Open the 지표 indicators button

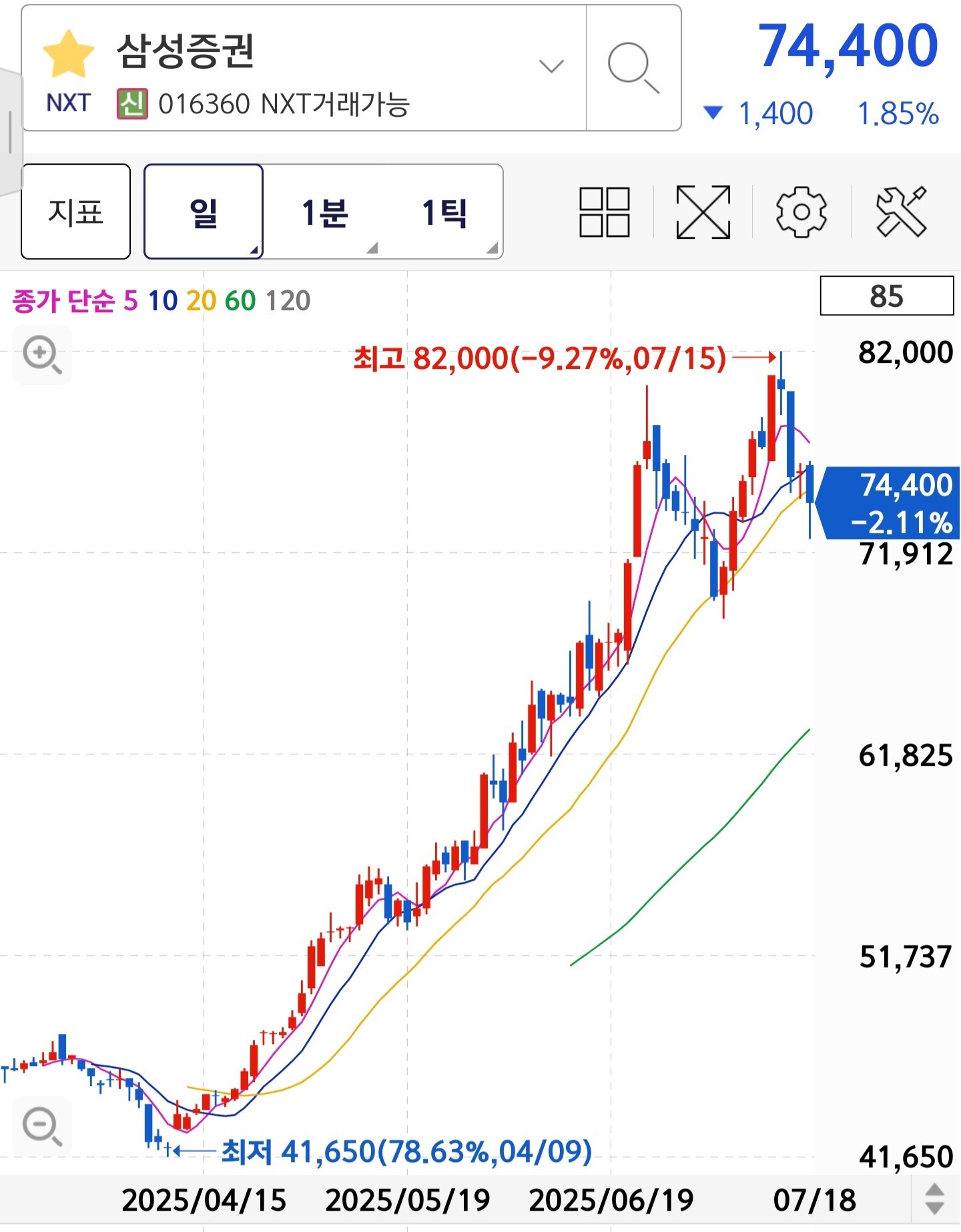75,211
